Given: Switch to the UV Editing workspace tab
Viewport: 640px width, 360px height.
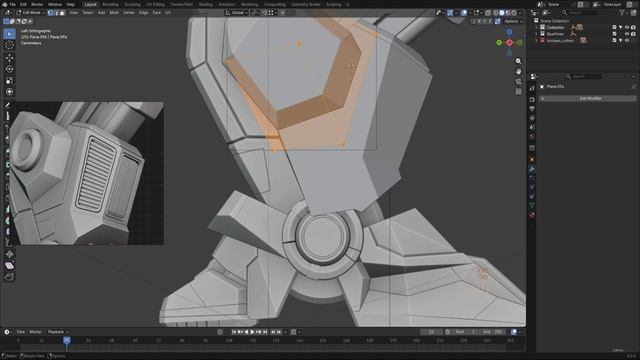Looking at the screenshot, I should coord(155,4).
